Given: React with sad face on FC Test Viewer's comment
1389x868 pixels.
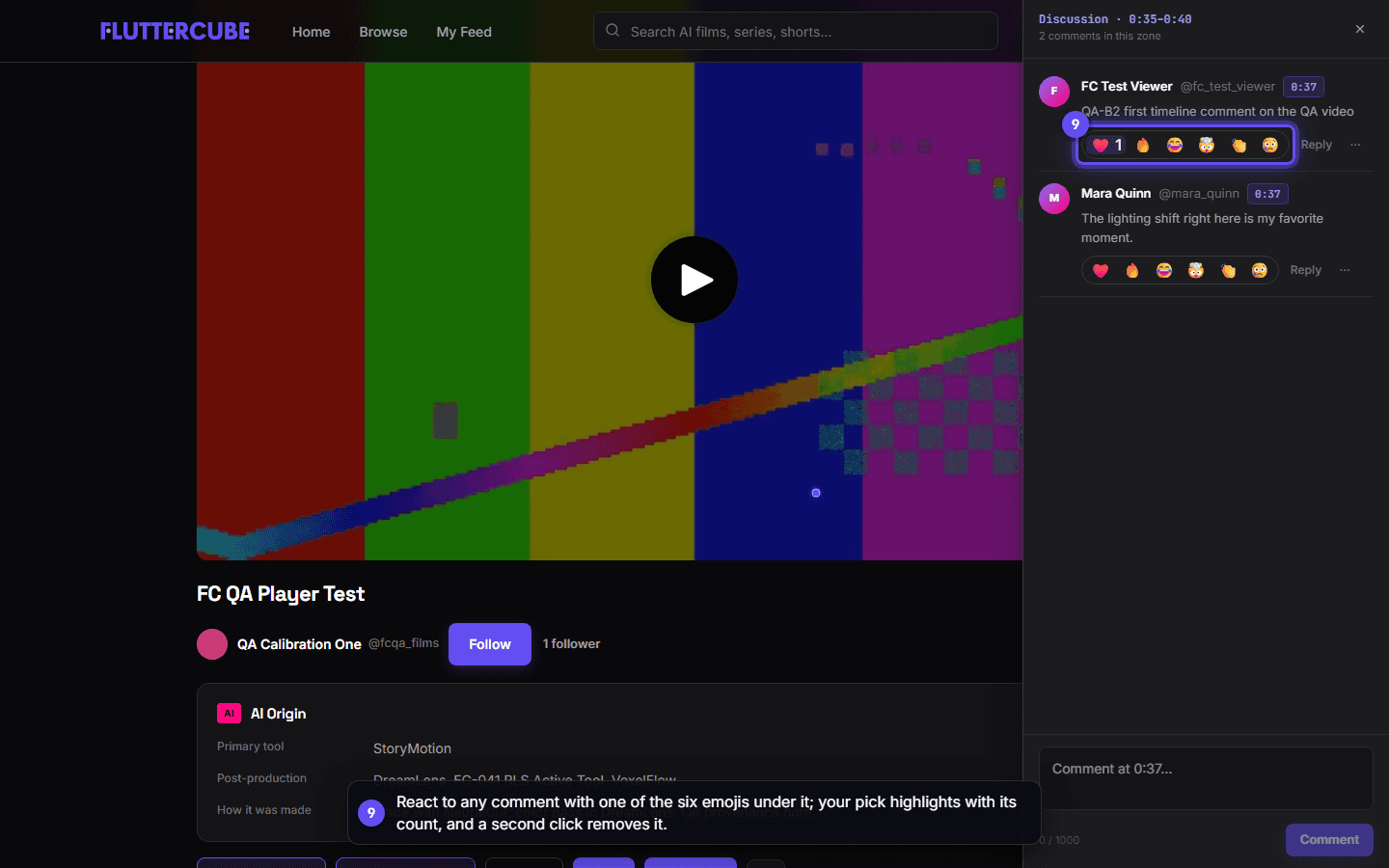Looking at the screenshot, I should coord(1270,145).
